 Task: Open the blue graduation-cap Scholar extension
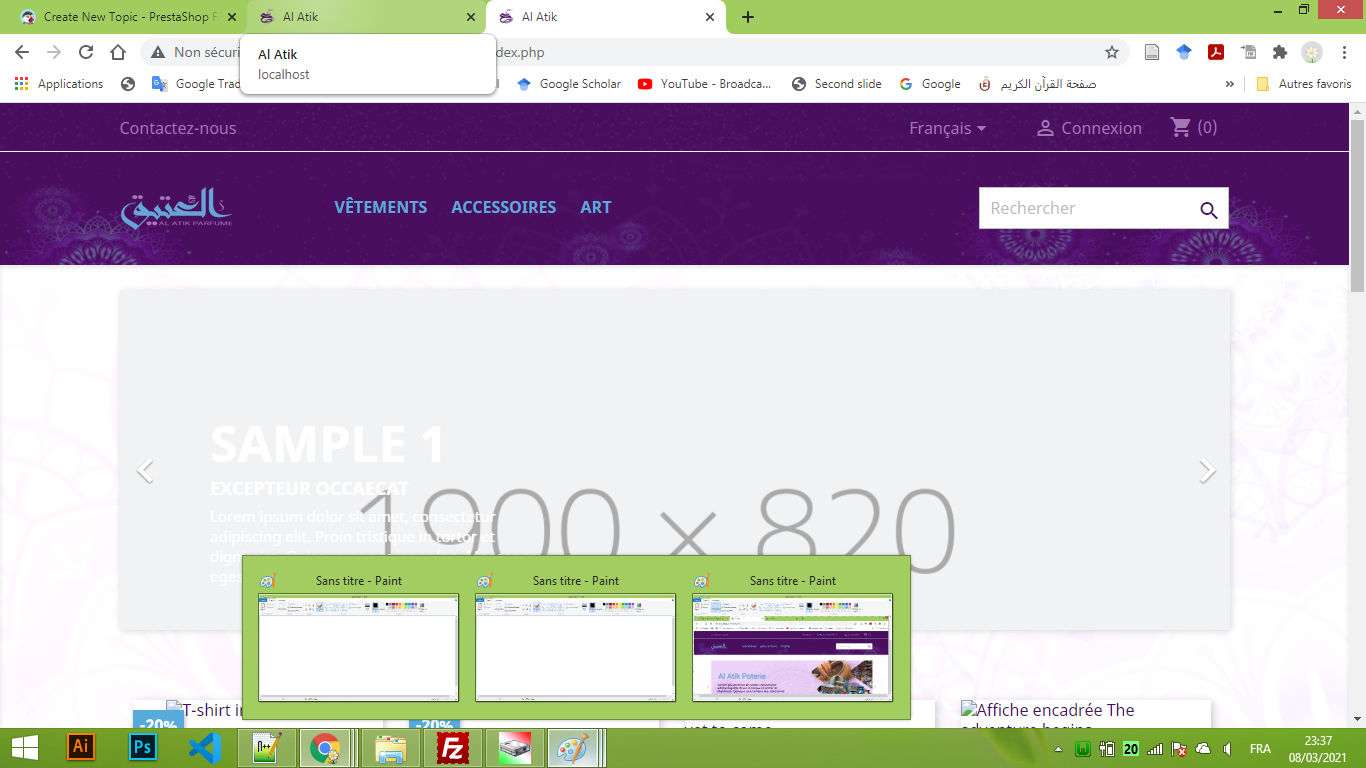tap(1184, 52)
